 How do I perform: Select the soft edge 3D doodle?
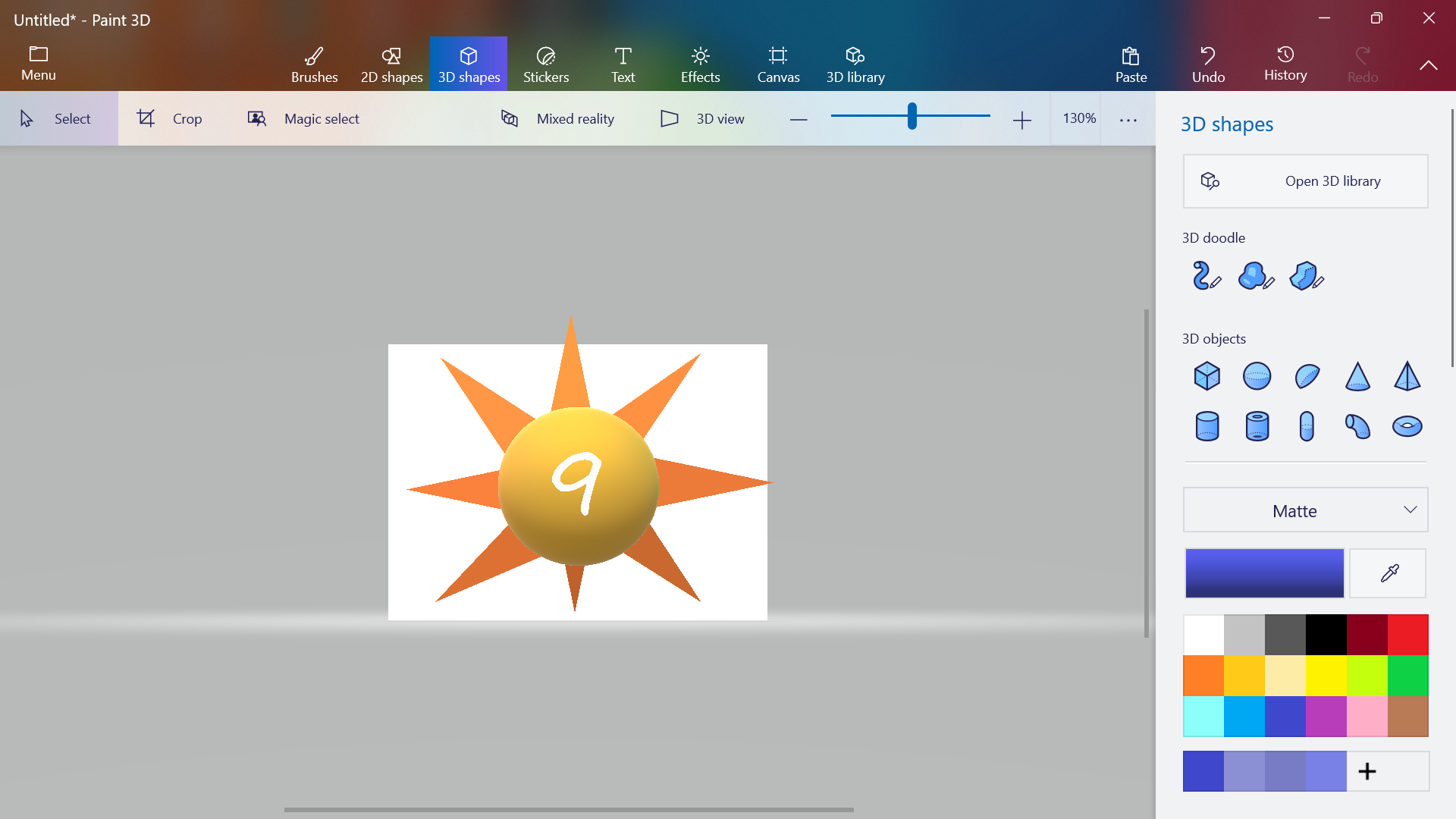[1256, 276]
